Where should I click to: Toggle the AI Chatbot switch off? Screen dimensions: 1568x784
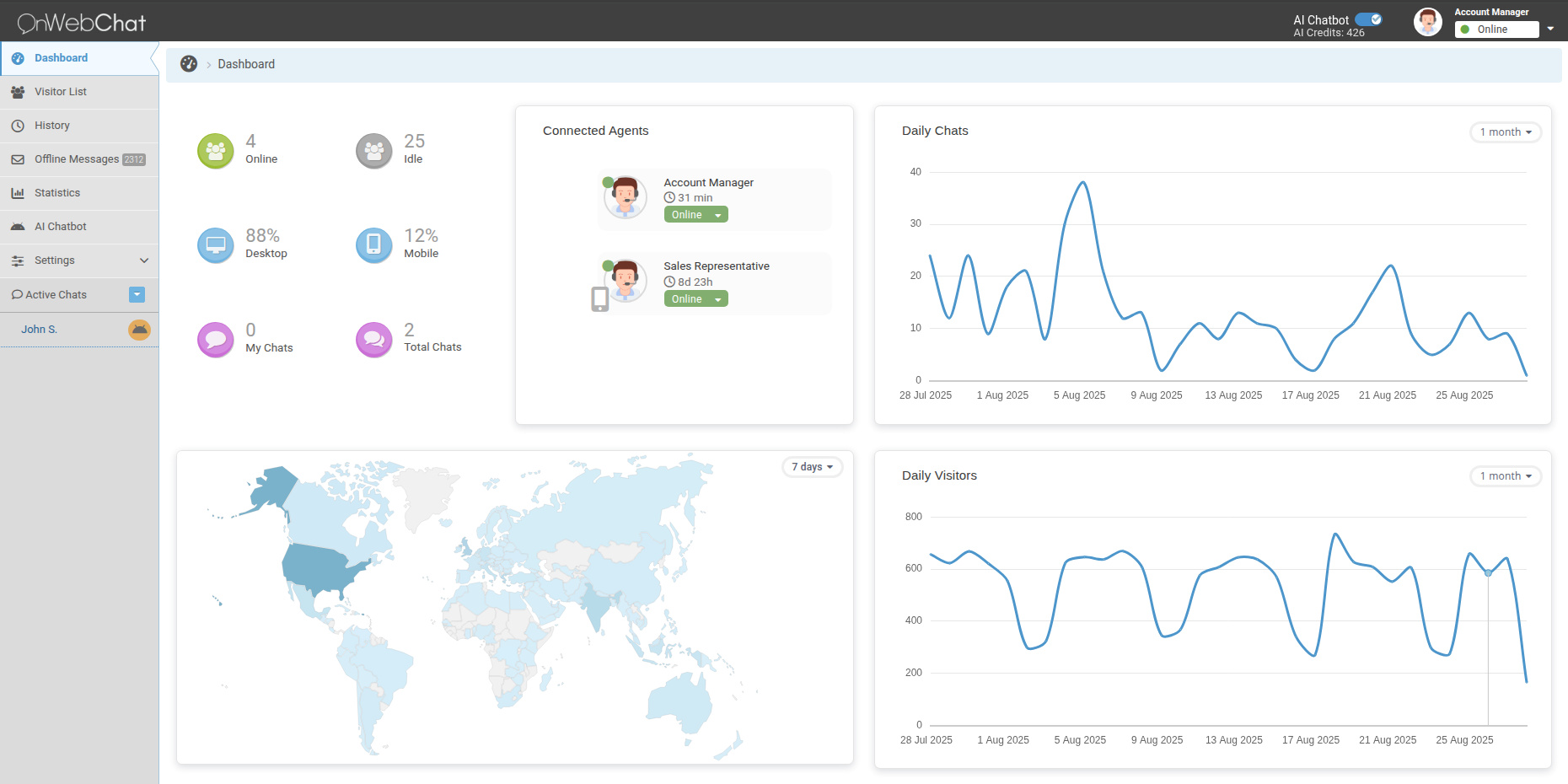click(1368, 19)
